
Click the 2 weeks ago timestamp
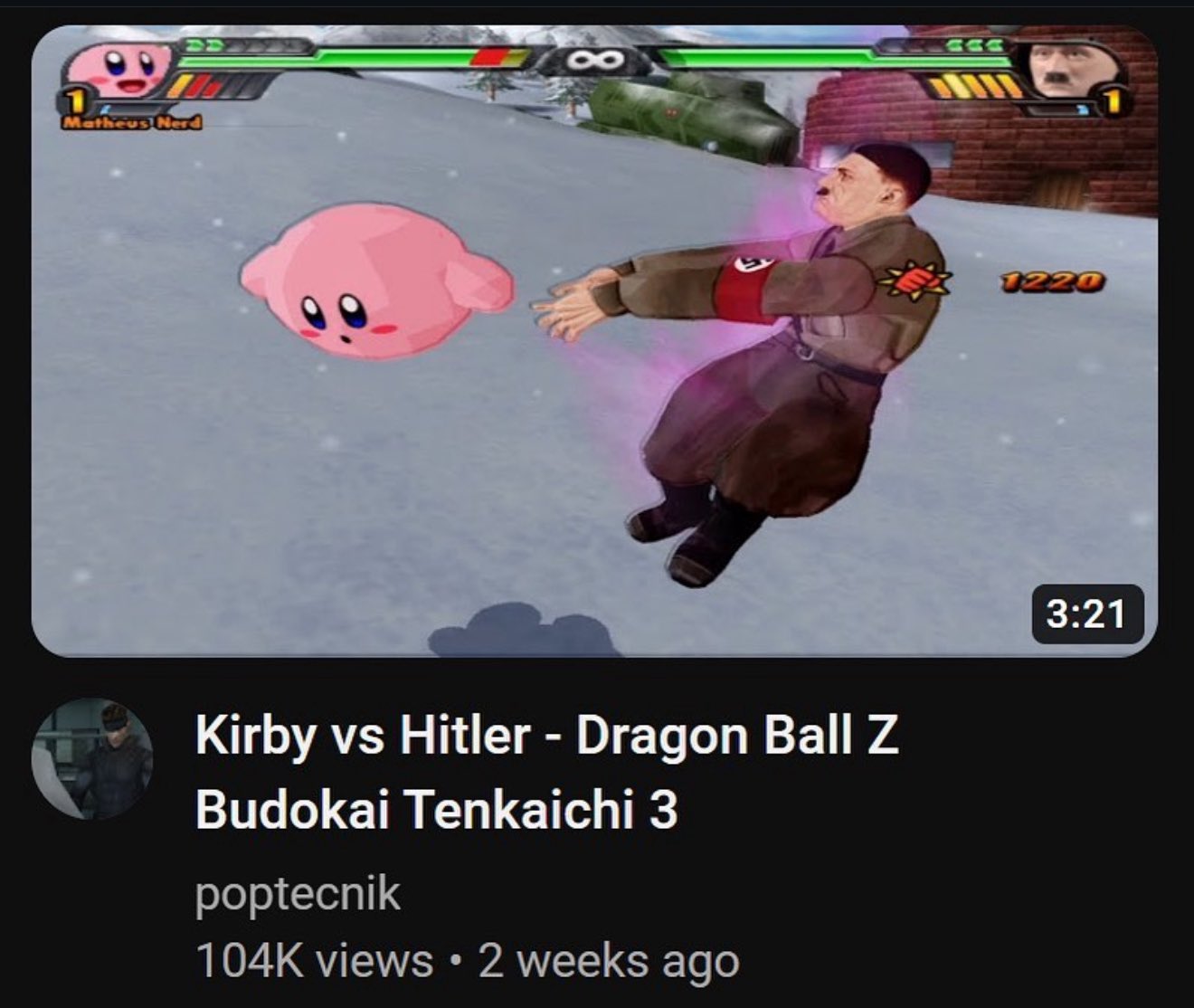coord(609,959)
